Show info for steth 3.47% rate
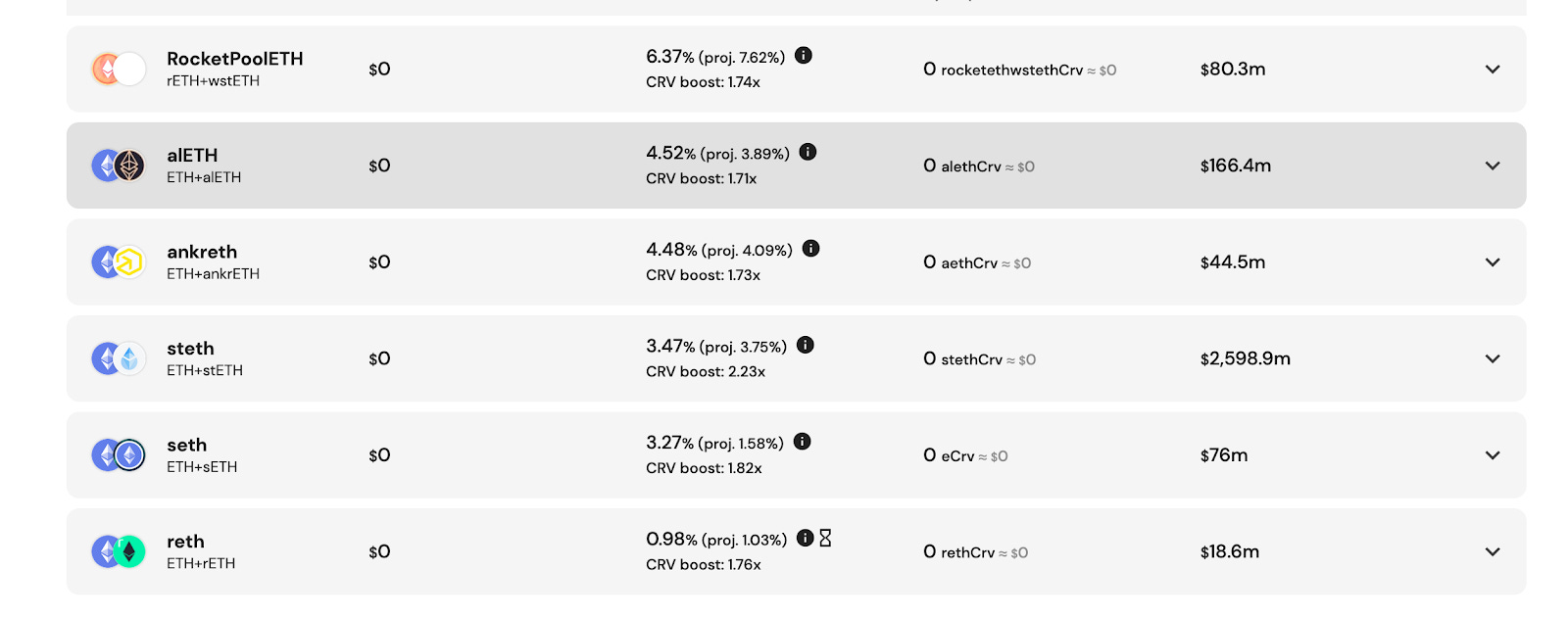The image size is (1568, 618). click(806, 344)
